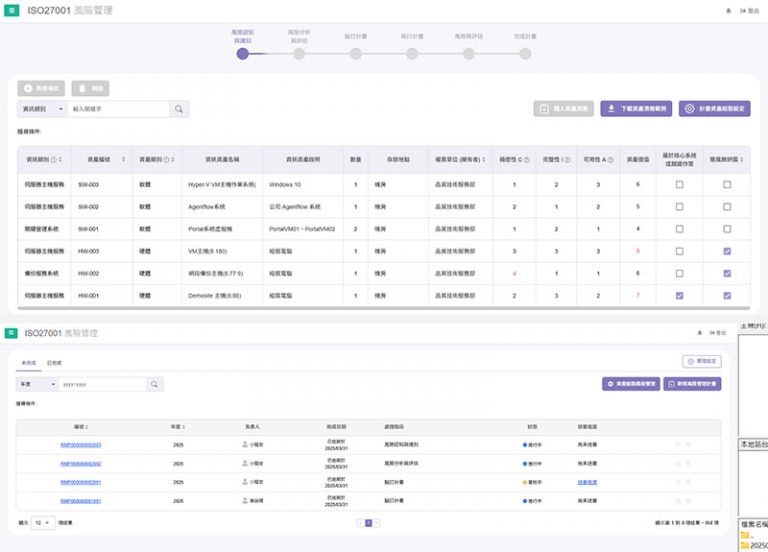Tick core-system checkbox in the SW-002 row
768x552 pixels.
pyautogui.click(x=679, y=207)
